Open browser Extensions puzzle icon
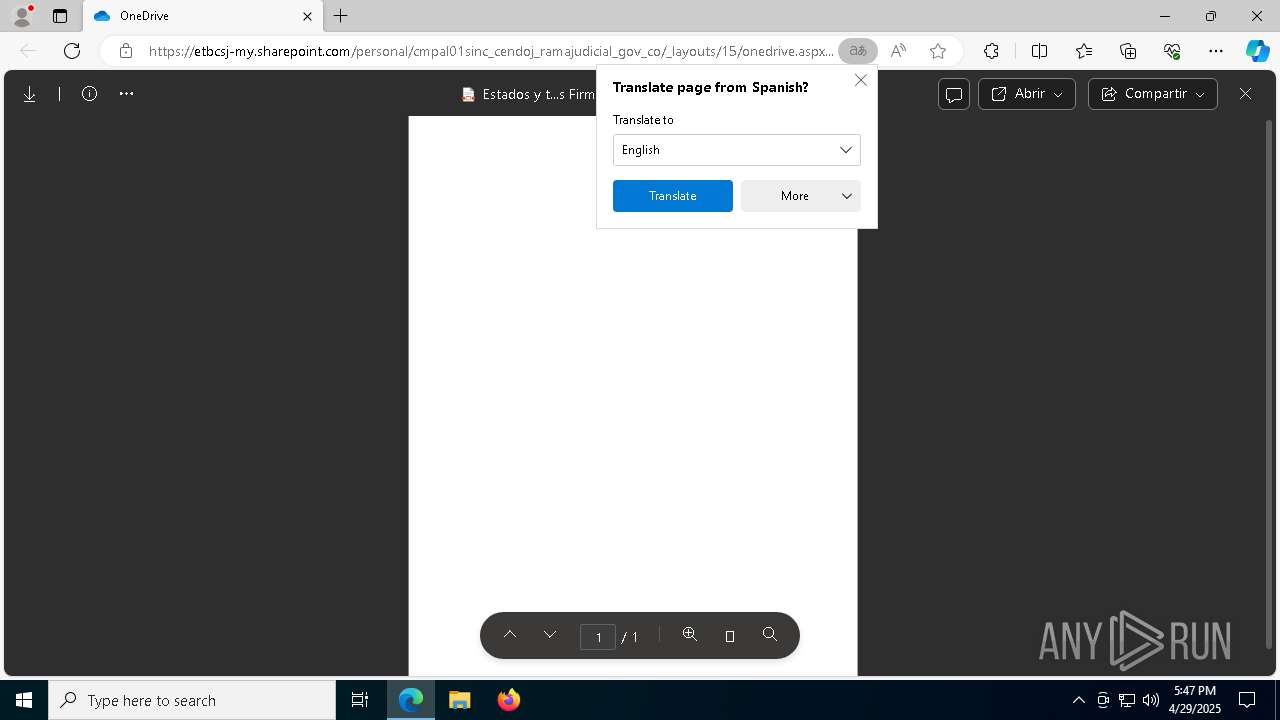The image size is (1280, 720). point(991,51)
